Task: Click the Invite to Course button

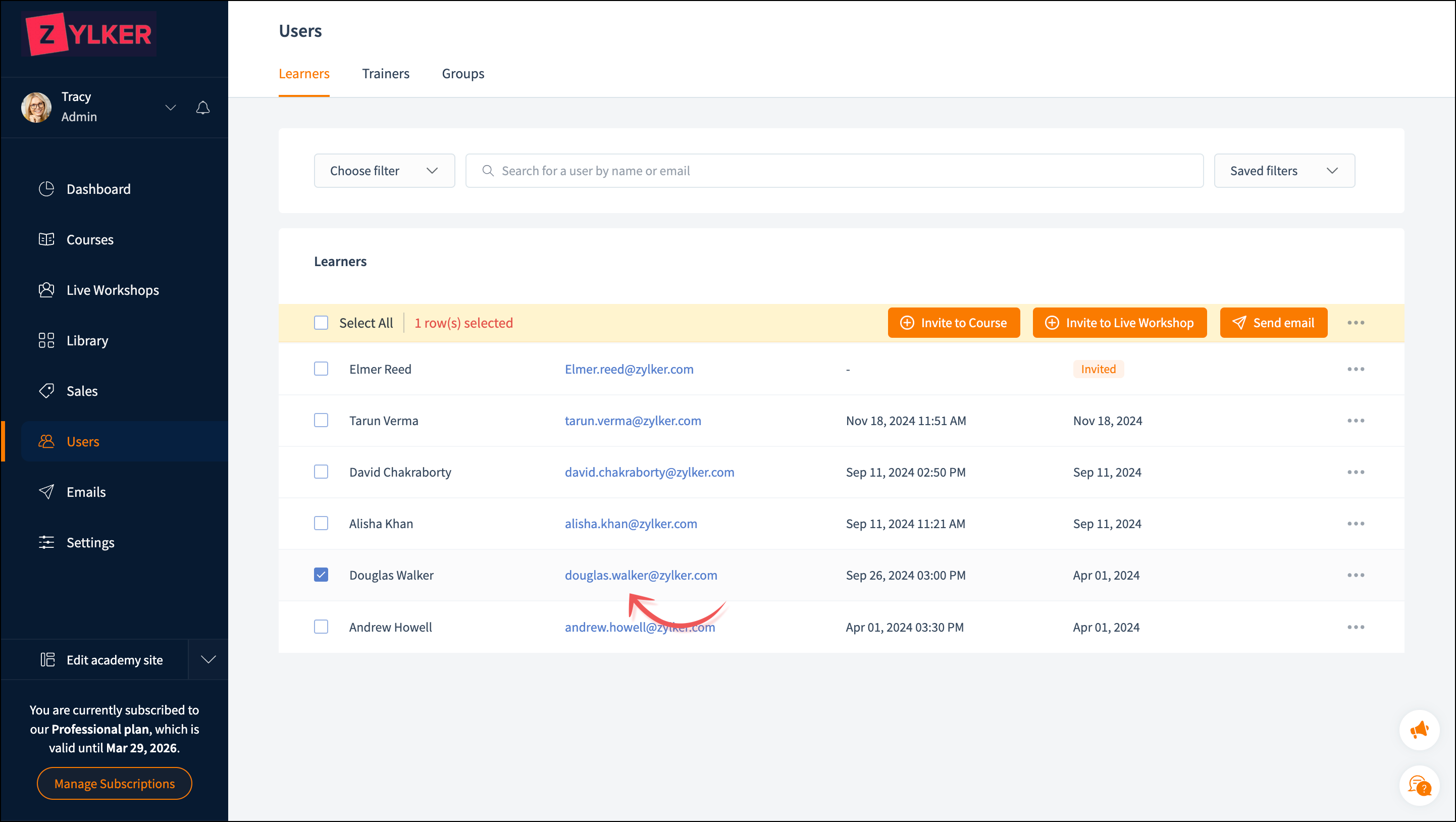Action: 954,323
